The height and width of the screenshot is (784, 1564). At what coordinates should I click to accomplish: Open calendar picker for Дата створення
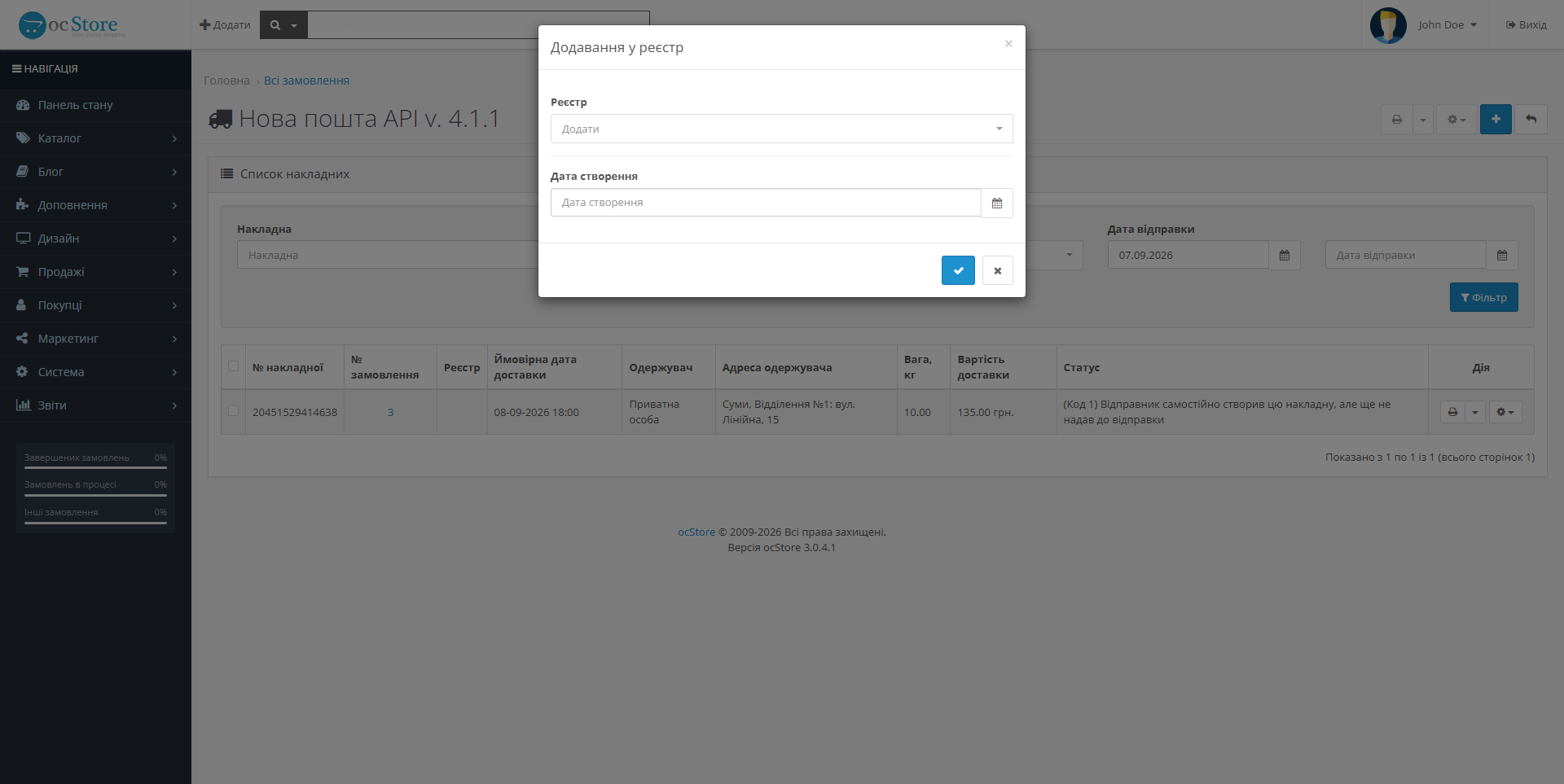point(997,203)
